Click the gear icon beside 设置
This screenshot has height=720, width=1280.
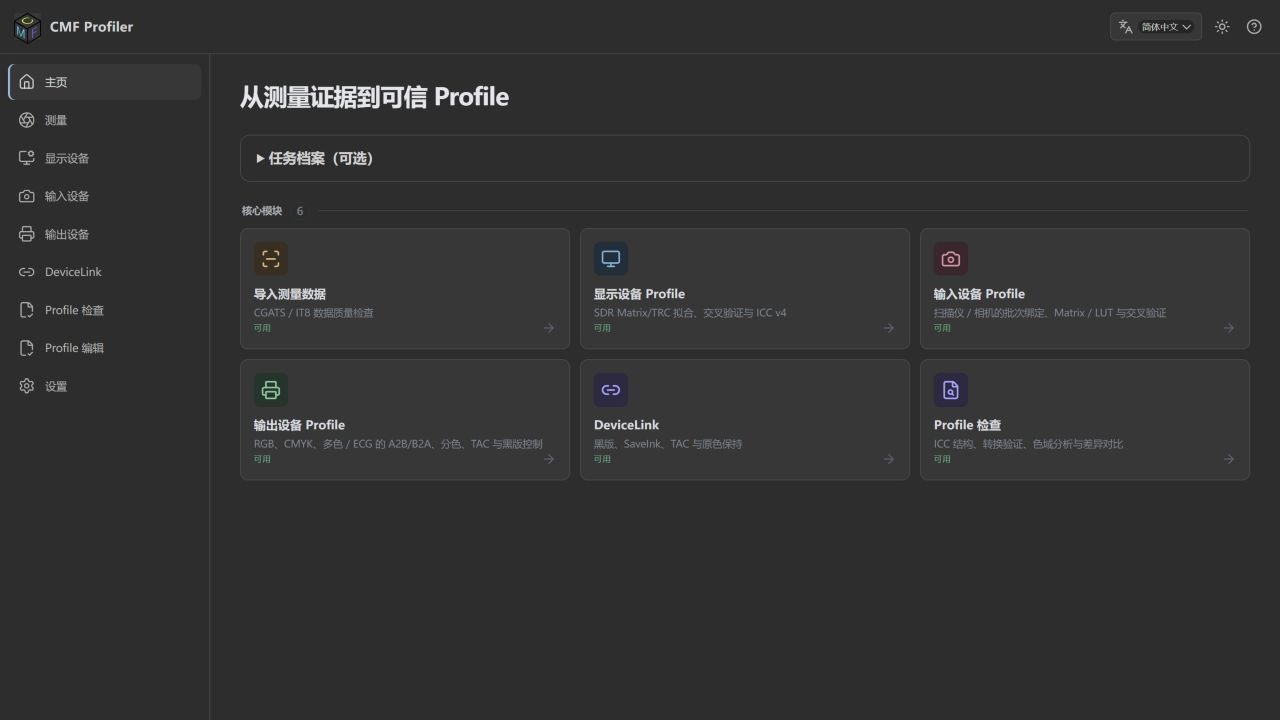point(27,386)
